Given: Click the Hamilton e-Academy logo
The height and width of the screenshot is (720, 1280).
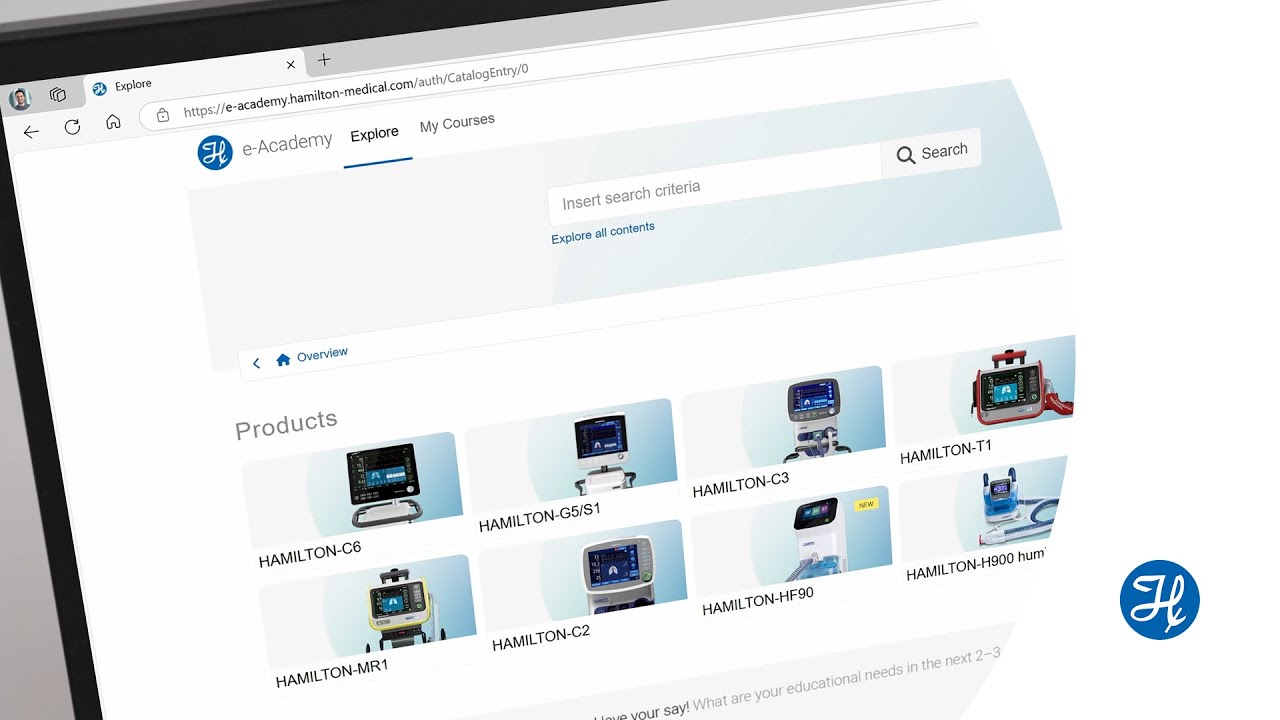Looking at the screenshot, I should coord(214,152).
